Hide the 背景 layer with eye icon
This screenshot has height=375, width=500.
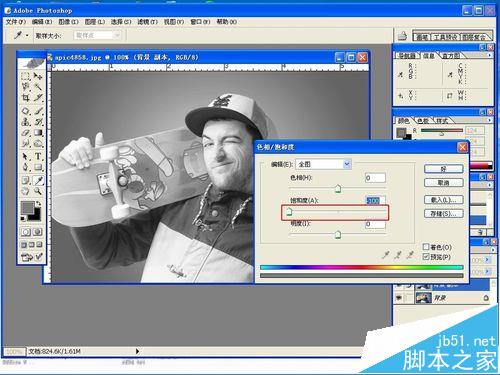(399, 298)
